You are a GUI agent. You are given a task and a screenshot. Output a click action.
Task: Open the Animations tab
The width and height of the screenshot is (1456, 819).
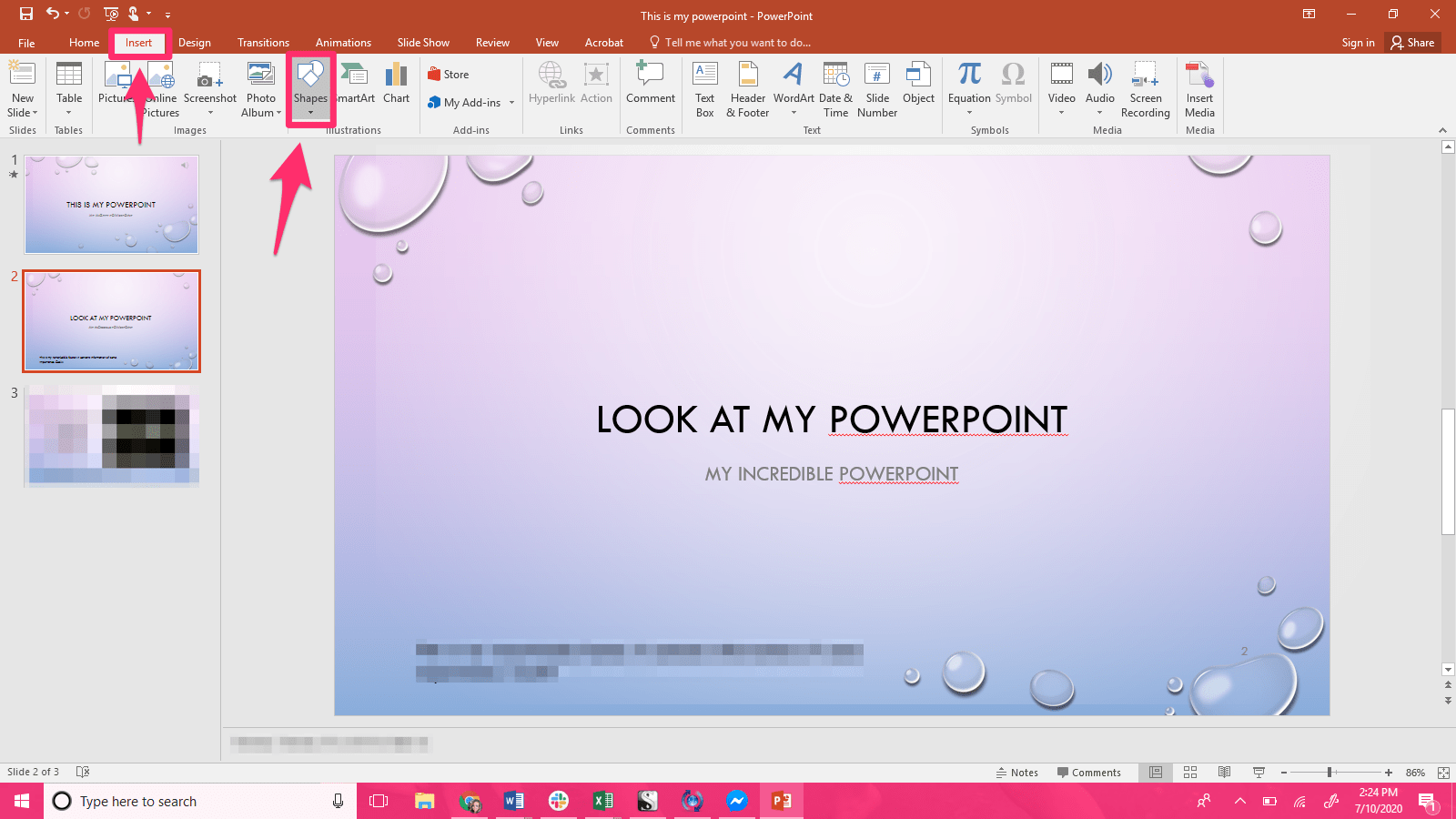coord(343,43)
